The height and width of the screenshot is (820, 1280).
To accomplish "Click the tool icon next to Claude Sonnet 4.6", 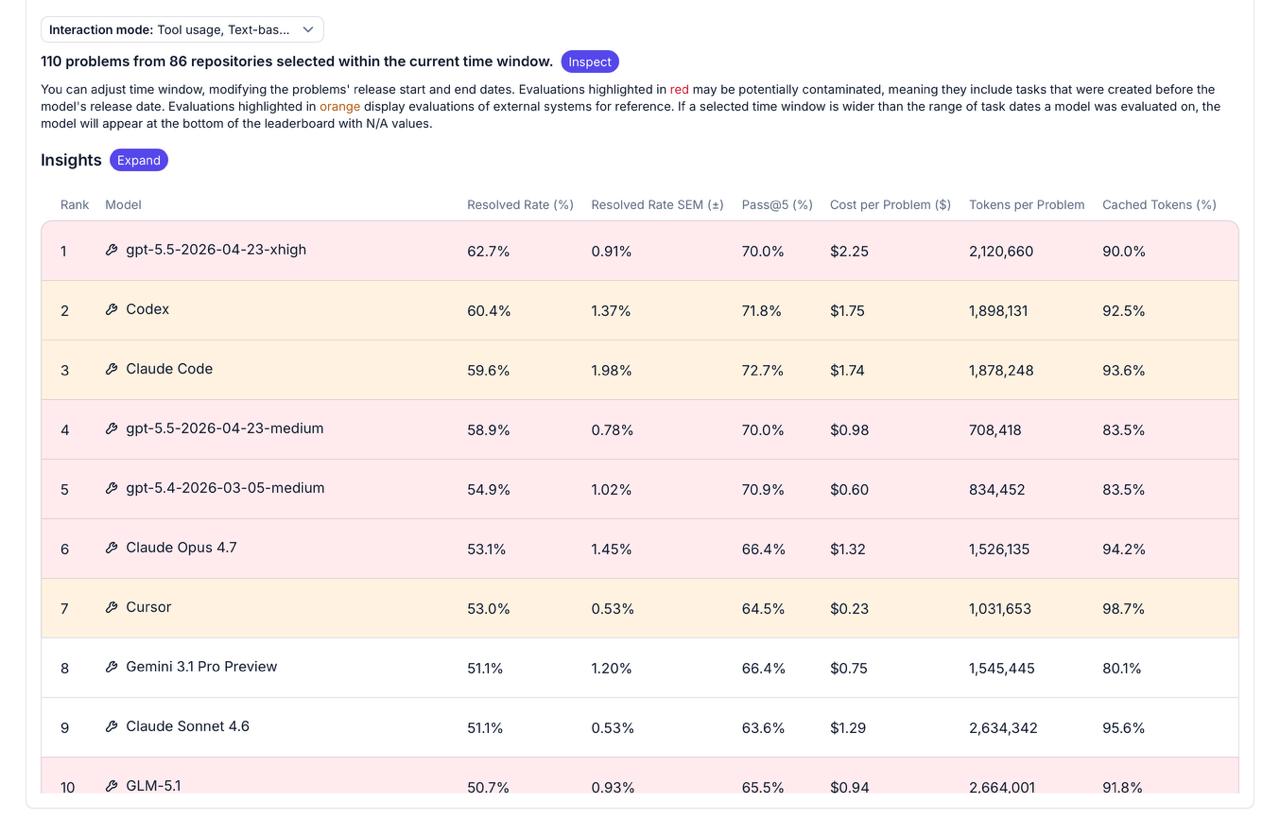I will (112, 726).
